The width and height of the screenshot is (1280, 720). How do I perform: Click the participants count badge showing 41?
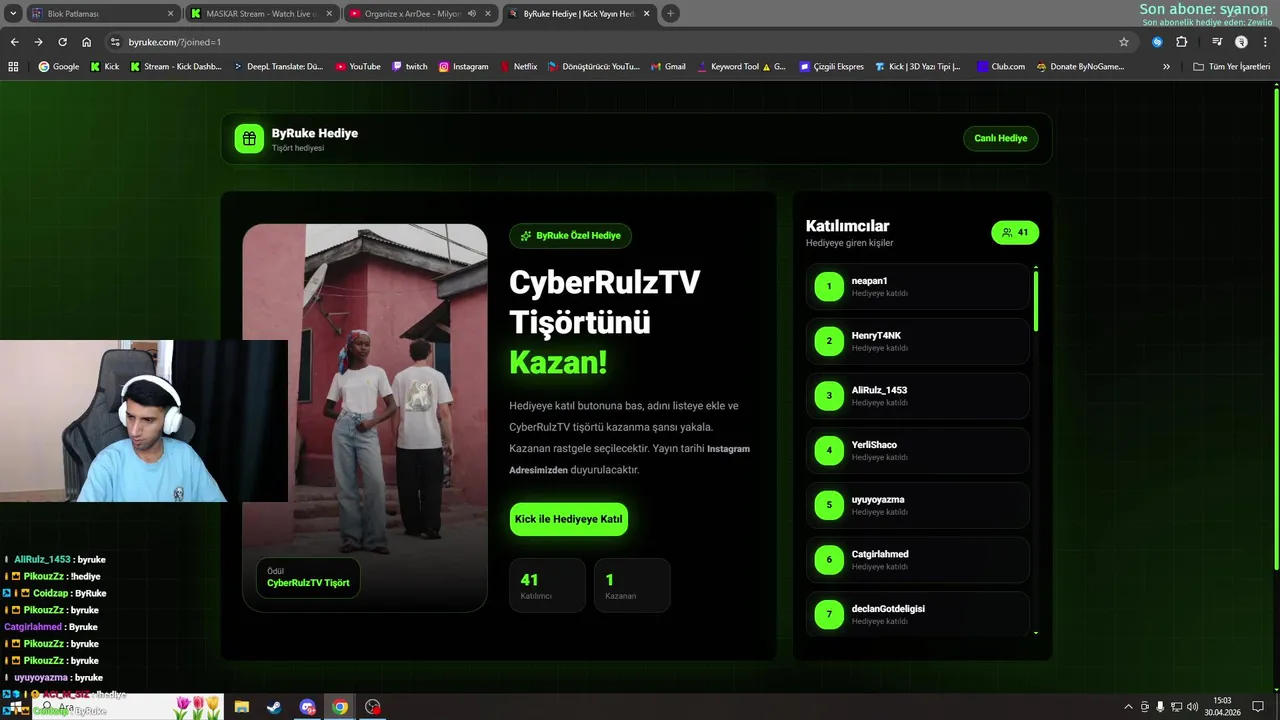pyautogui.click(x=1015, y=233)
